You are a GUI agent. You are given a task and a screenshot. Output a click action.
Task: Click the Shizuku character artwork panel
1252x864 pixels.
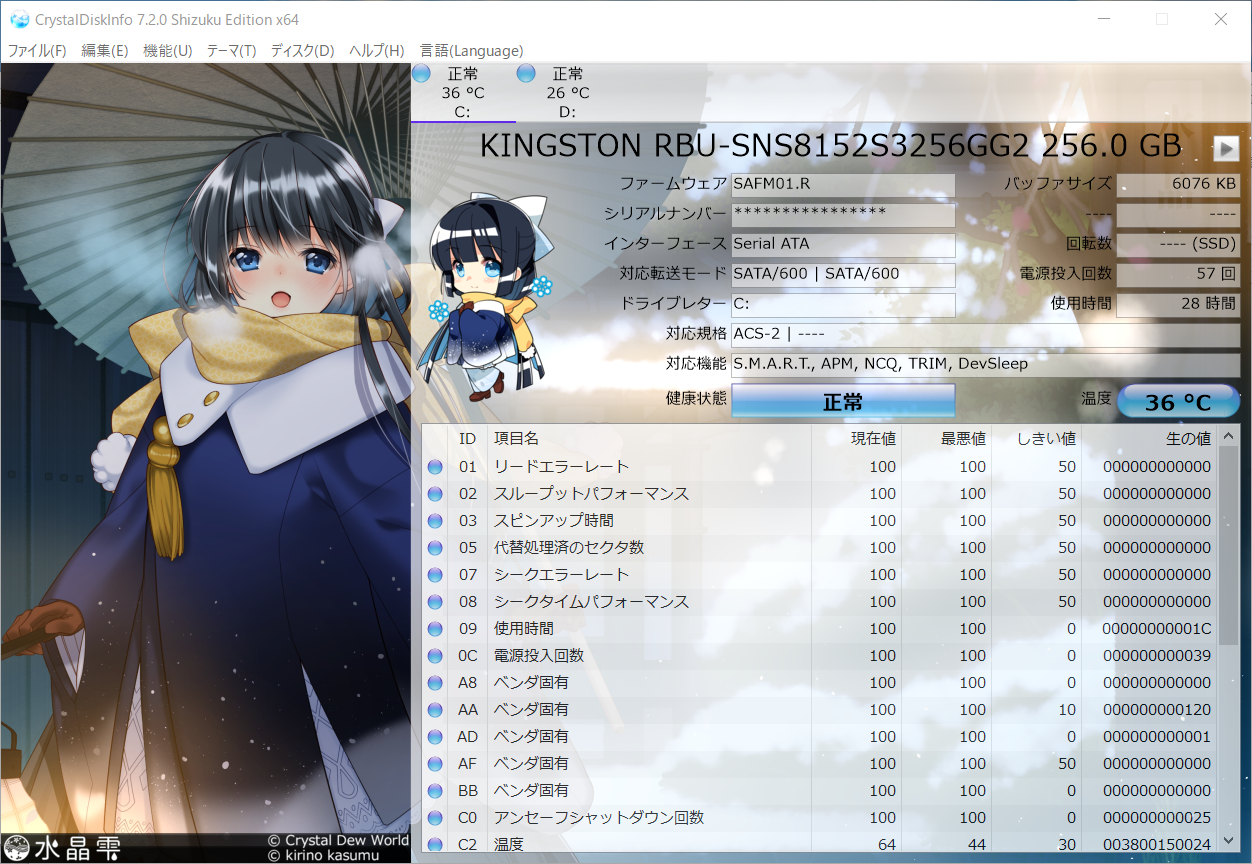(x=205, y=463)
